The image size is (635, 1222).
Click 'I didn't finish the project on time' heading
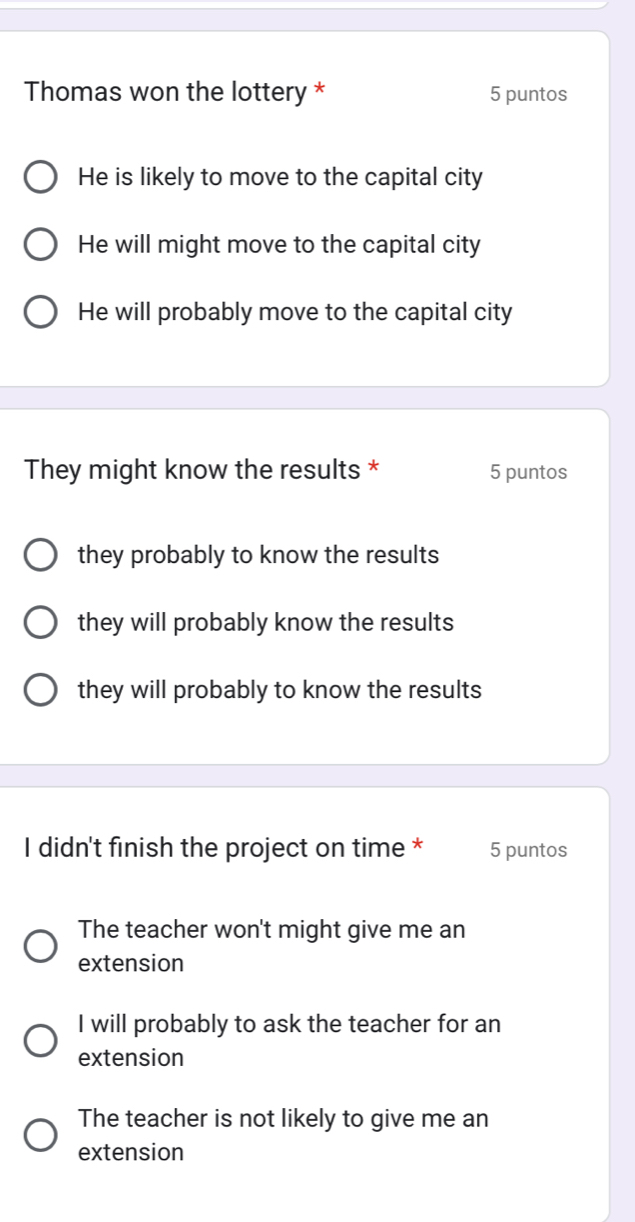click(x=214, y=848)
